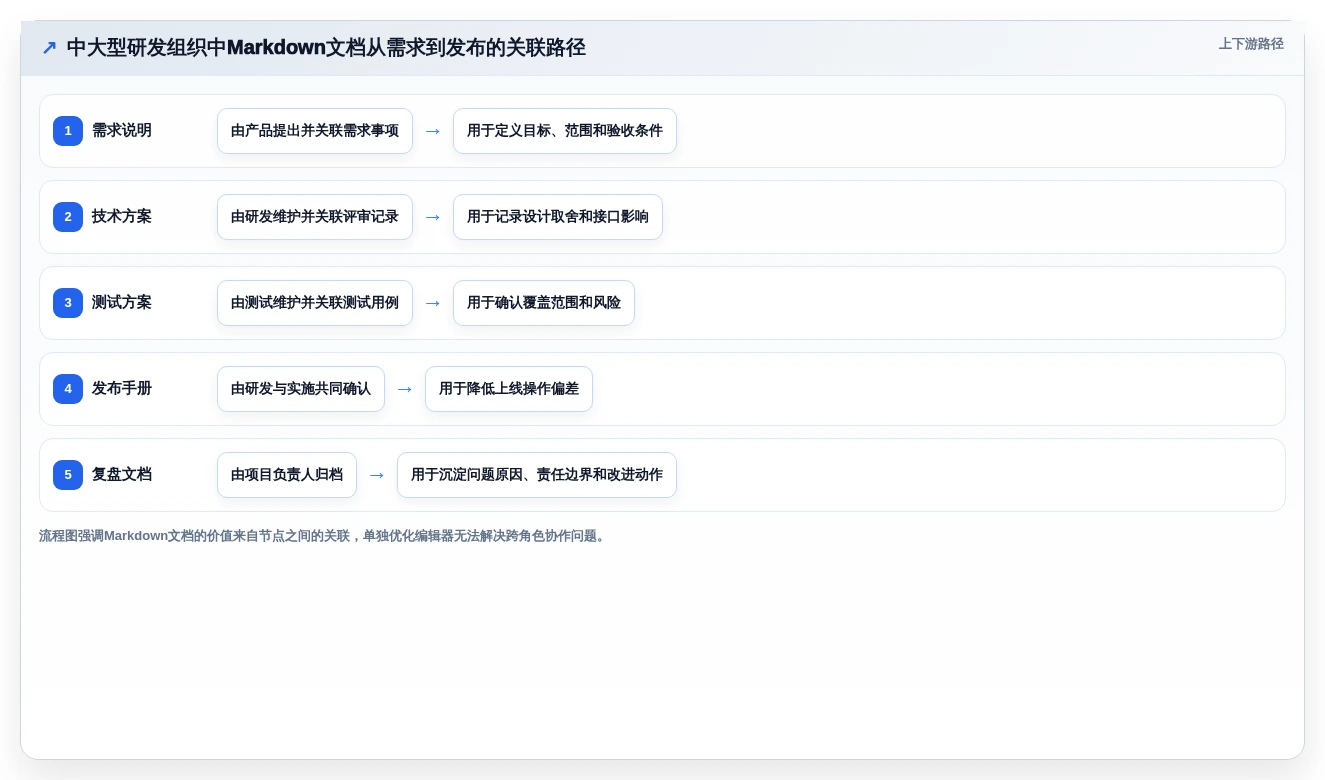The image size is (1325, 780).
Task: Select the 由研发与实施共同确认 node
Action: click(x=301, y=389)
